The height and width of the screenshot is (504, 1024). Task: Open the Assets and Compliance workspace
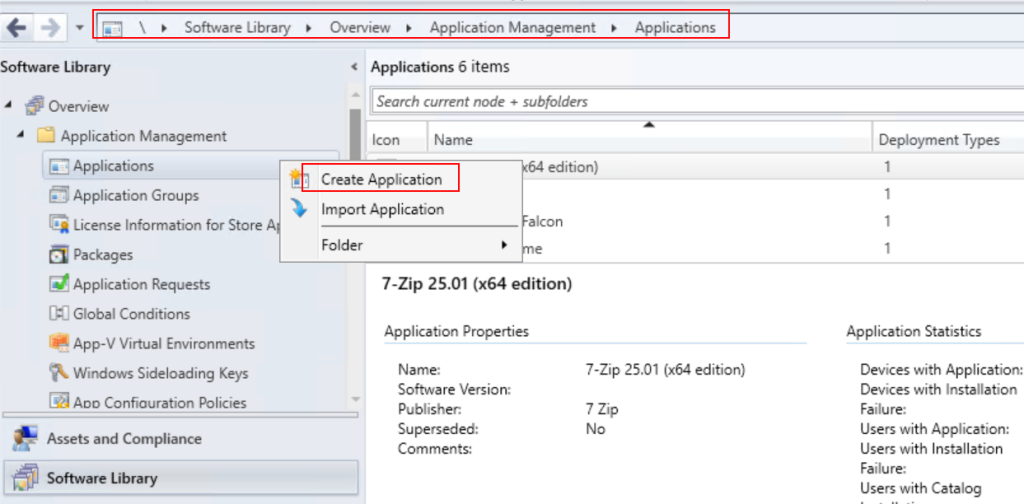point(124,439)
